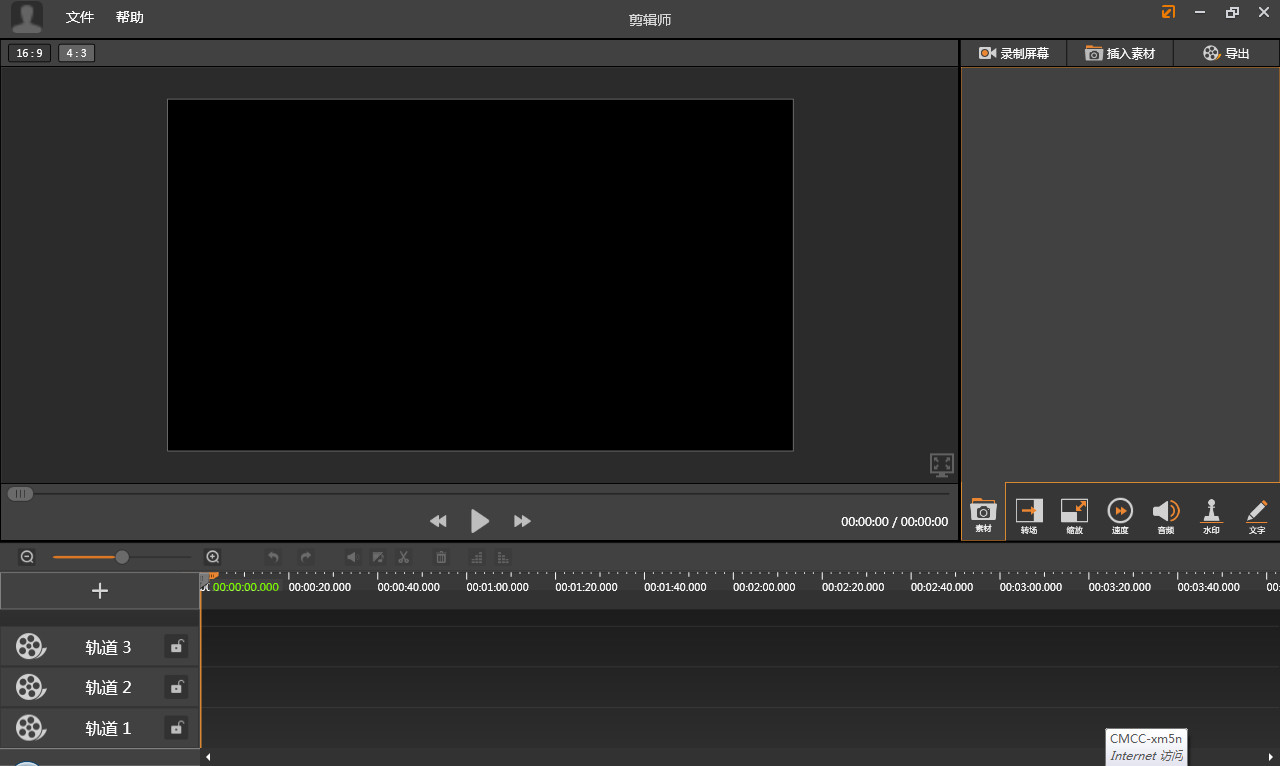Click the 录制屏幕 record screen button

pos(1014,53)
